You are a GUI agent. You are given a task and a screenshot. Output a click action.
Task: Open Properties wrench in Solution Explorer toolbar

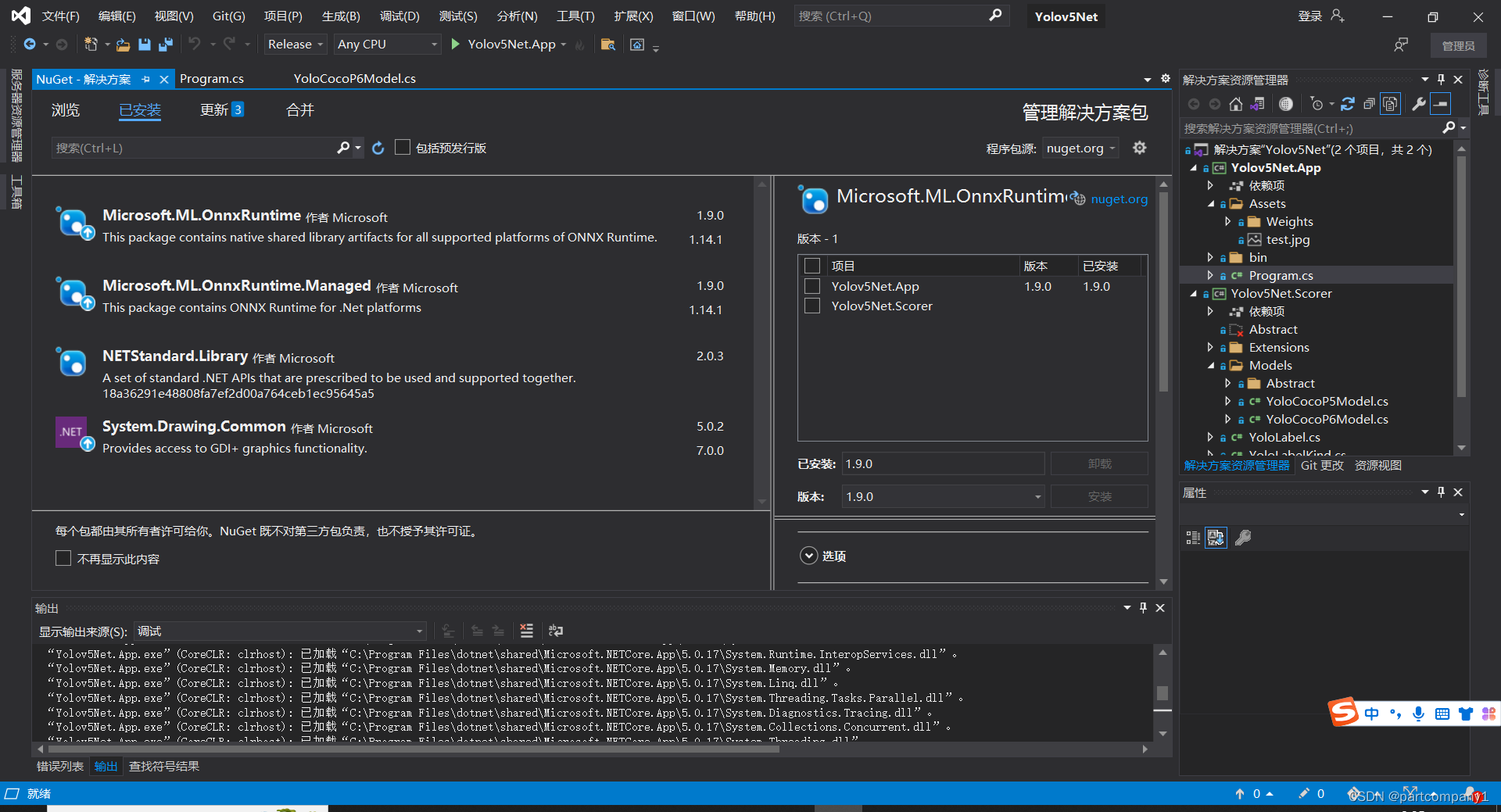1418,104
